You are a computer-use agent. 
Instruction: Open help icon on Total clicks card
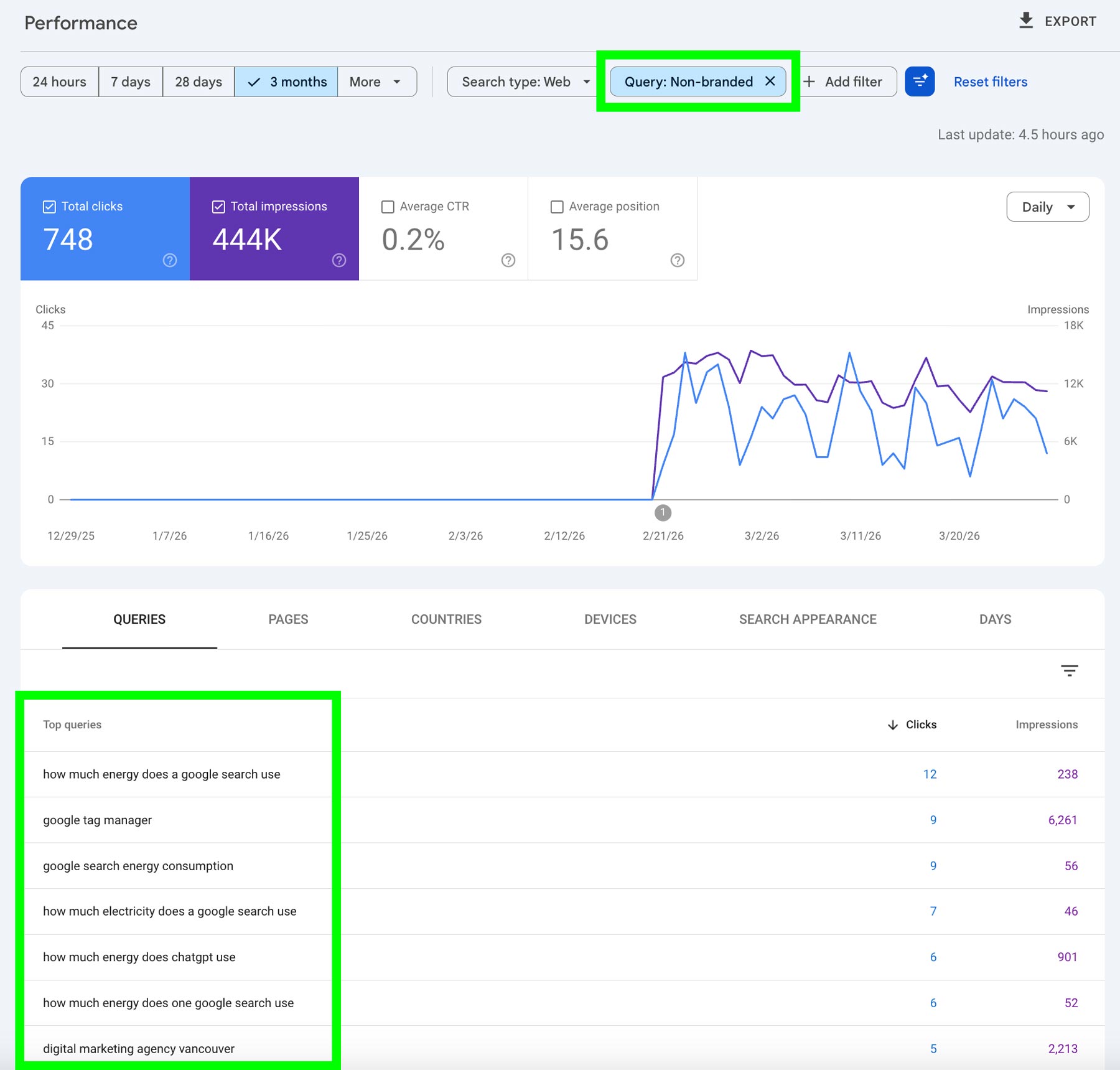coord(170,260)
